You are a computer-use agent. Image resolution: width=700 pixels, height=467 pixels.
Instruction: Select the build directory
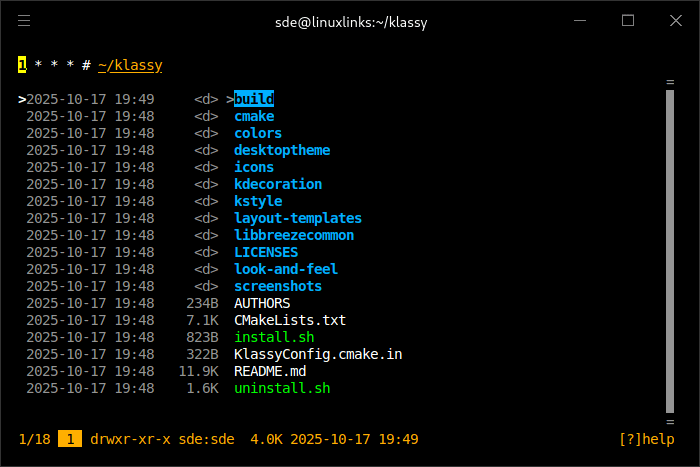tap(254, 99)
